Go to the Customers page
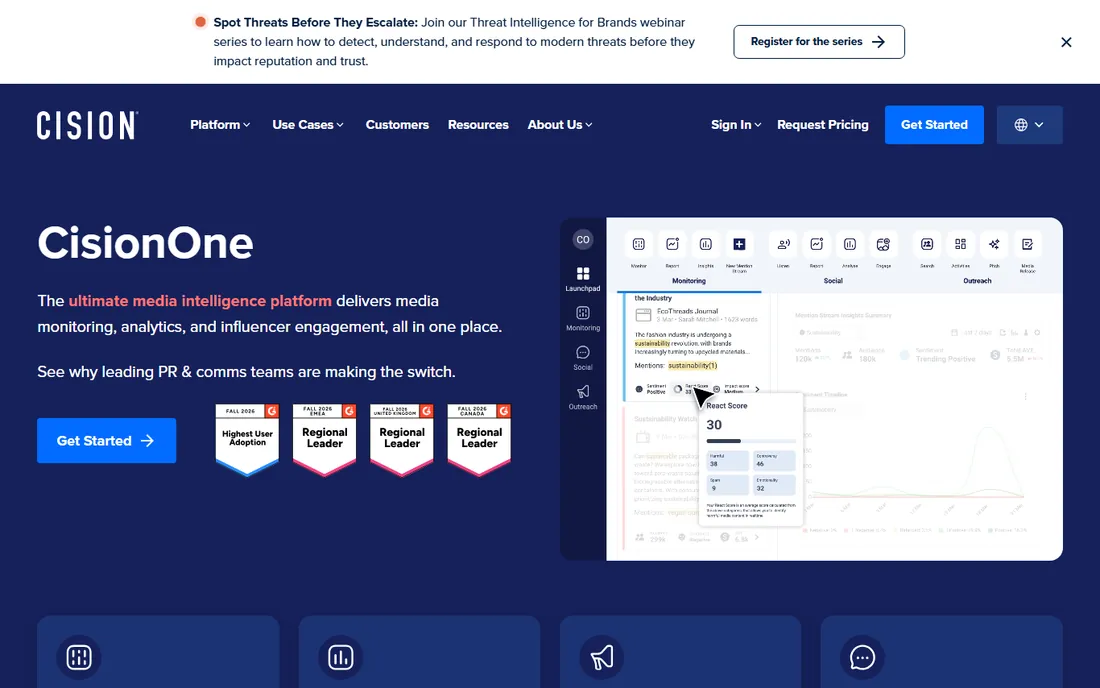The image size is (1100, 688). (397, 125)
